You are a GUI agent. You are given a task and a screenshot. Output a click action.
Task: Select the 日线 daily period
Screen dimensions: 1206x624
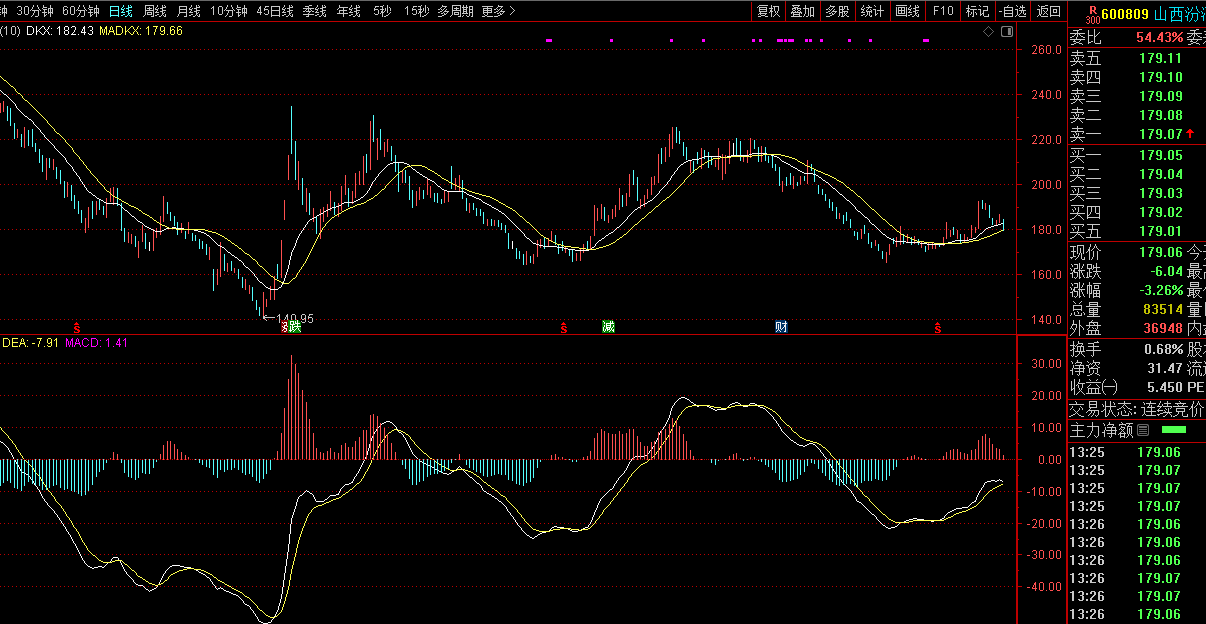coord(120,11)
